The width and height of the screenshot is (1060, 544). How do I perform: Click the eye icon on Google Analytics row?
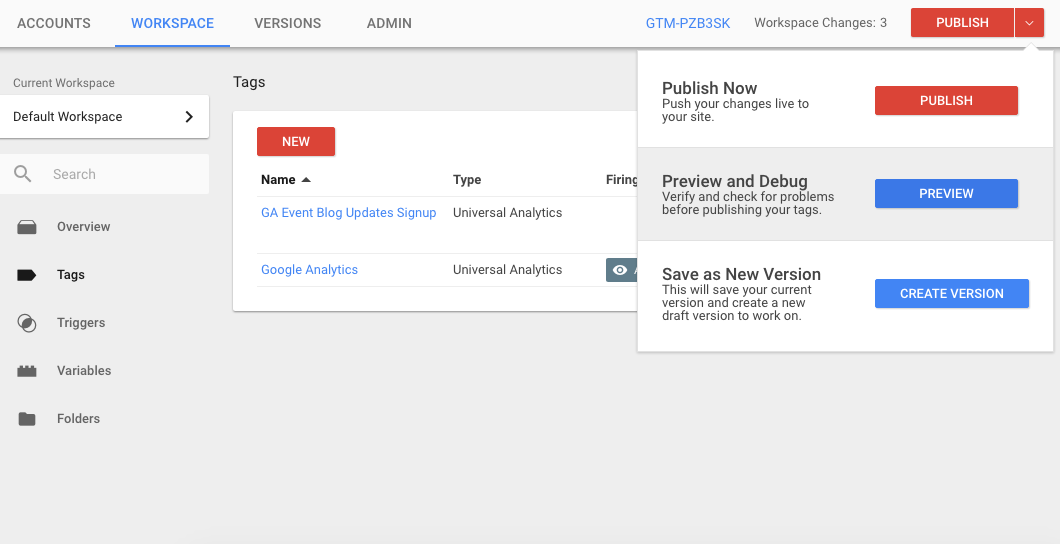pos(620,270)
